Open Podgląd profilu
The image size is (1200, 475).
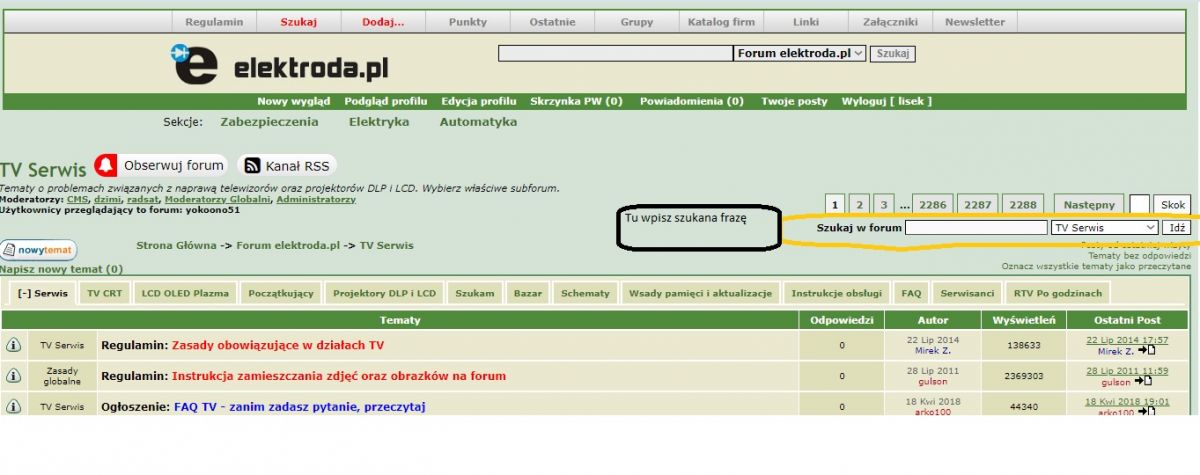click(x=386, y=101)
